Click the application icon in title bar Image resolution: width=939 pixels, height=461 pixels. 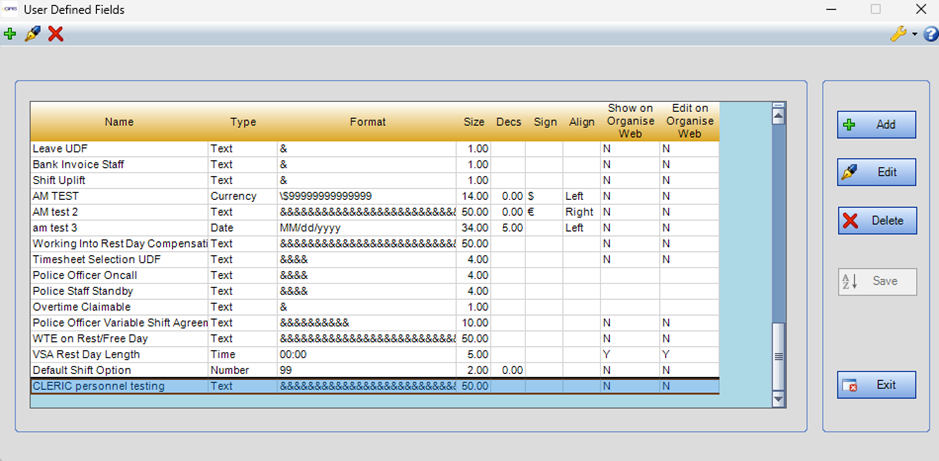(x=11, y=10)
